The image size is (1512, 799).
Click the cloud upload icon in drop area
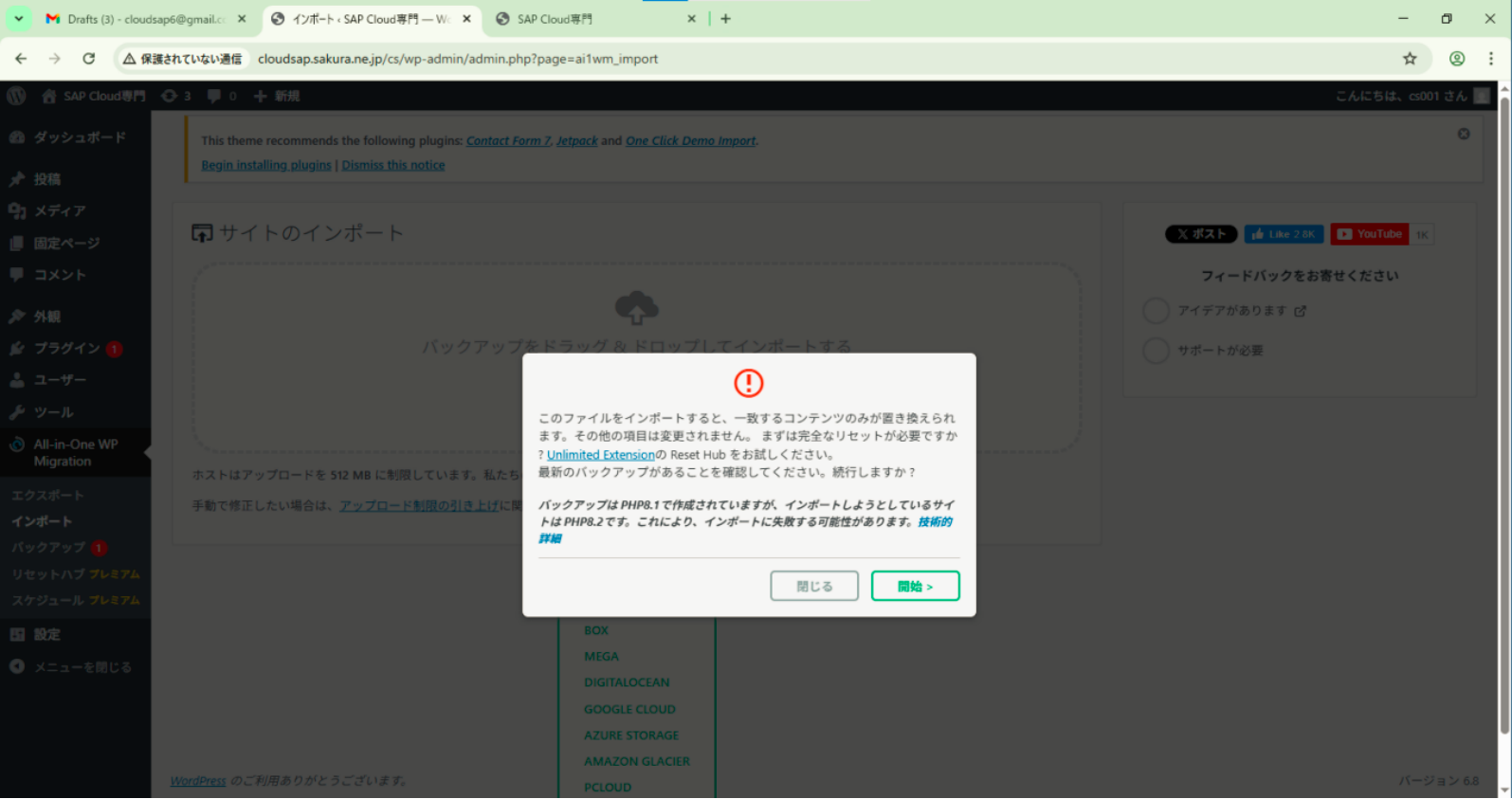[x=637, y=308]
